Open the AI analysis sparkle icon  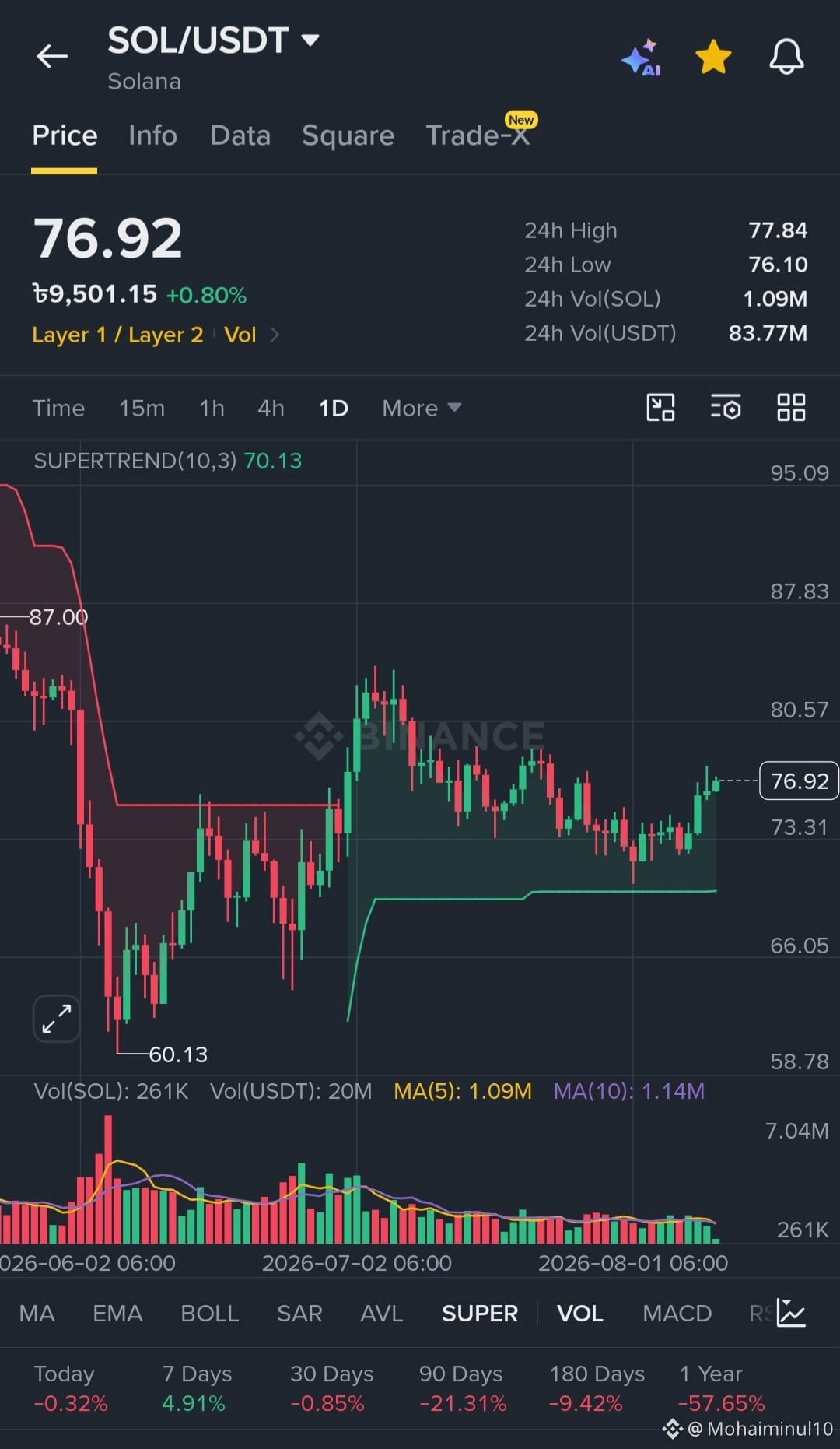click(x=641, y=58)
